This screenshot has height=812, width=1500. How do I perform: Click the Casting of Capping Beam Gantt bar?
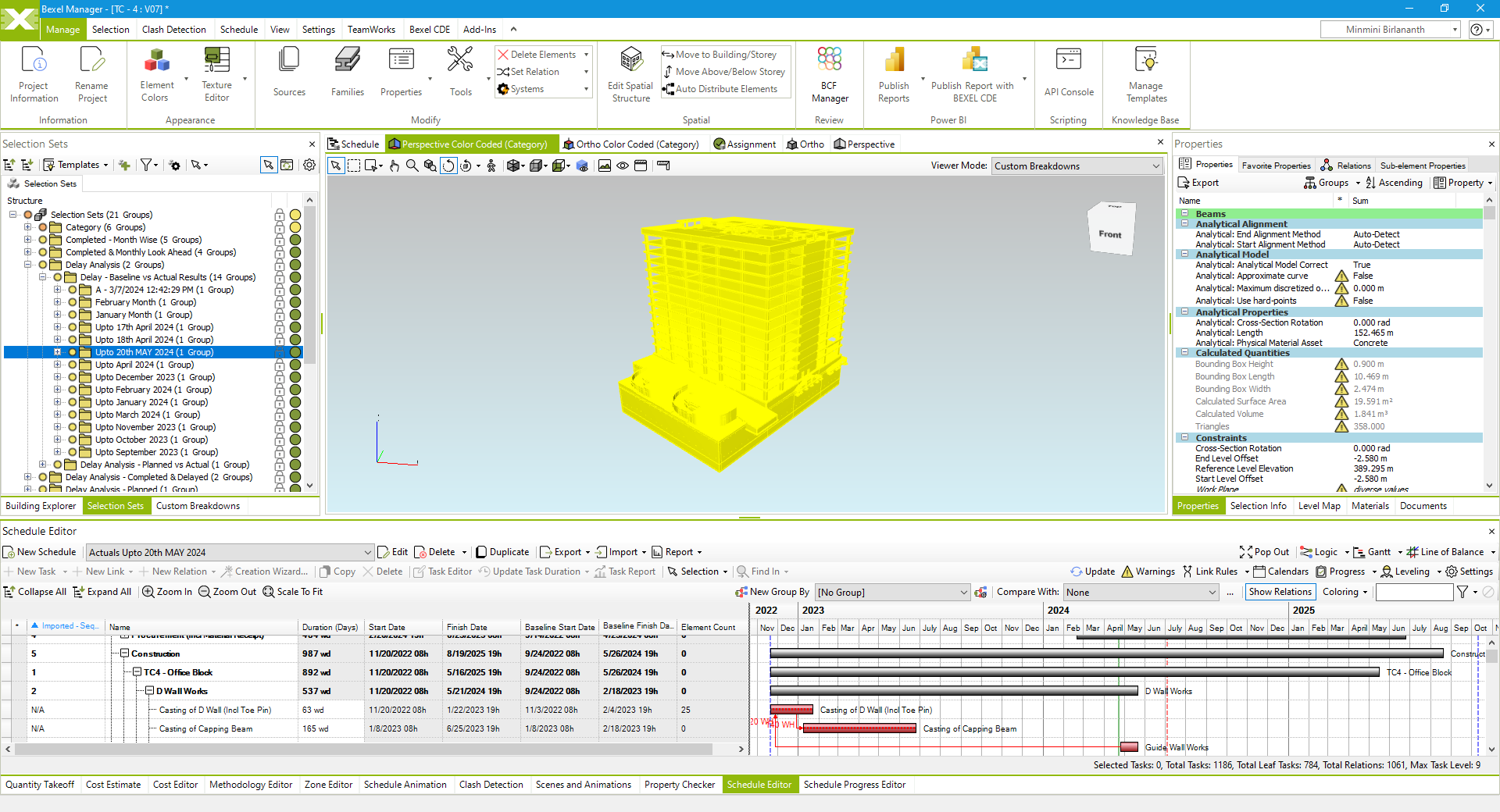point(859,728)
